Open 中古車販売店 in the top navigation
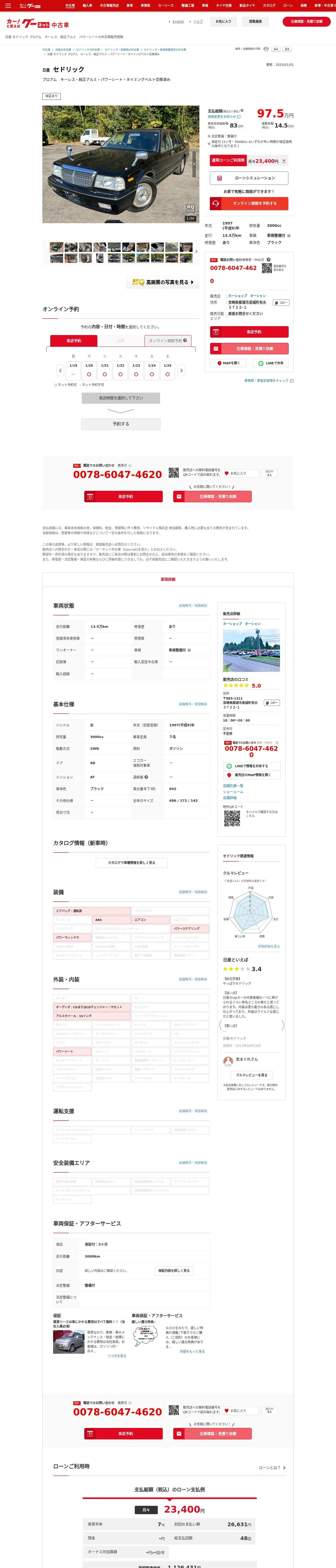336x1568 pixels. pyautogui.click(x=109, y=5)
